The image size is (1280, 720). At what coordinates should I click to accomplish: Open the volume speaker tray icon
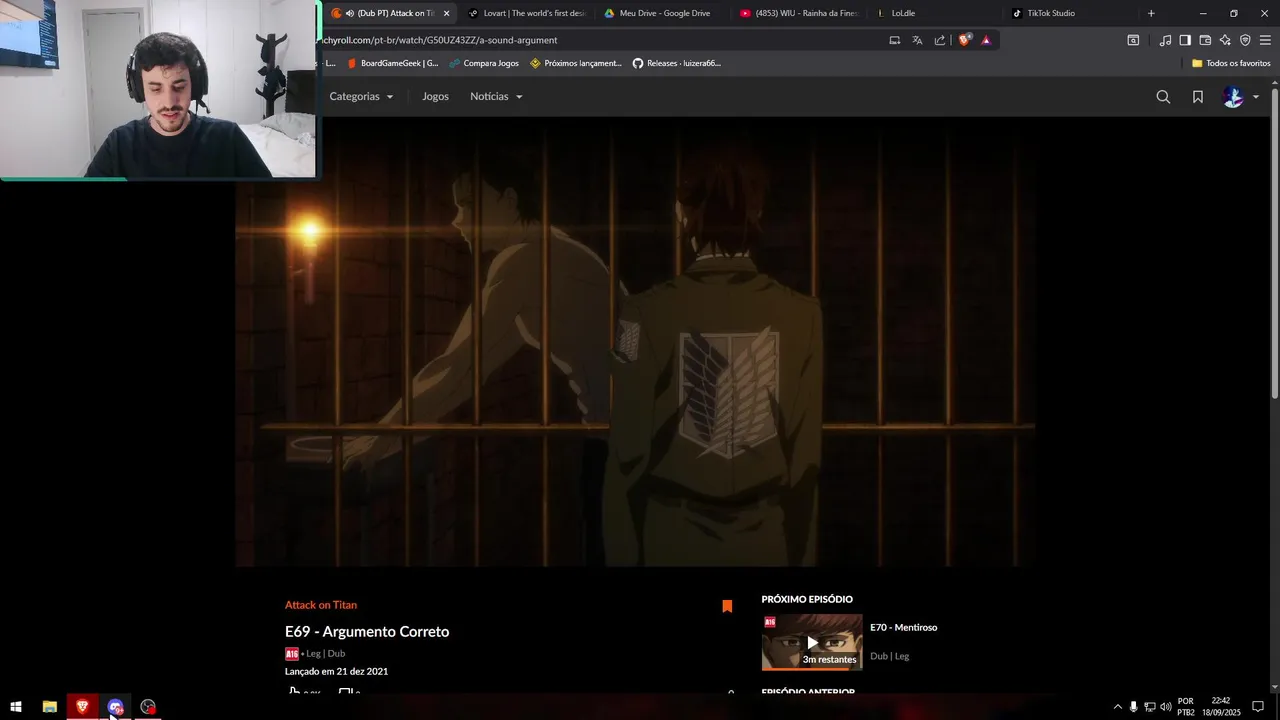1166,707
